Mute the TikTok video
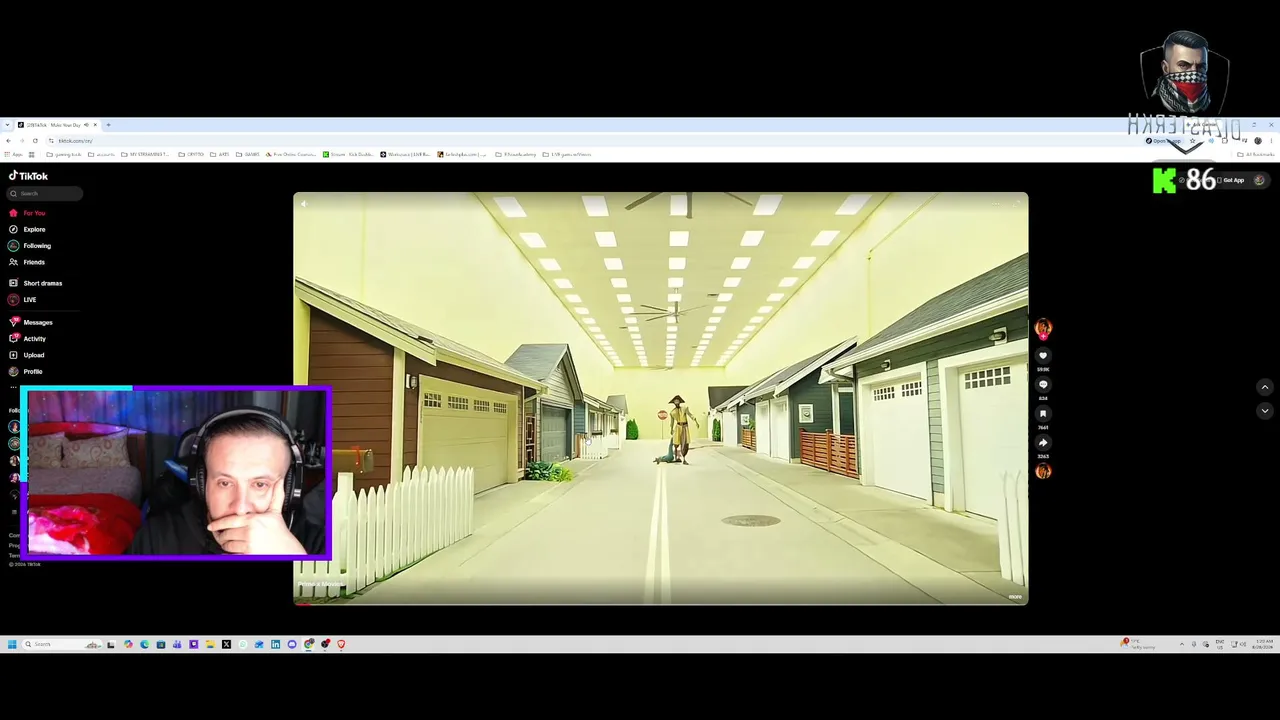Image resolution: width=1280 pixels, height=720 pixels. (x=303, y=204)
